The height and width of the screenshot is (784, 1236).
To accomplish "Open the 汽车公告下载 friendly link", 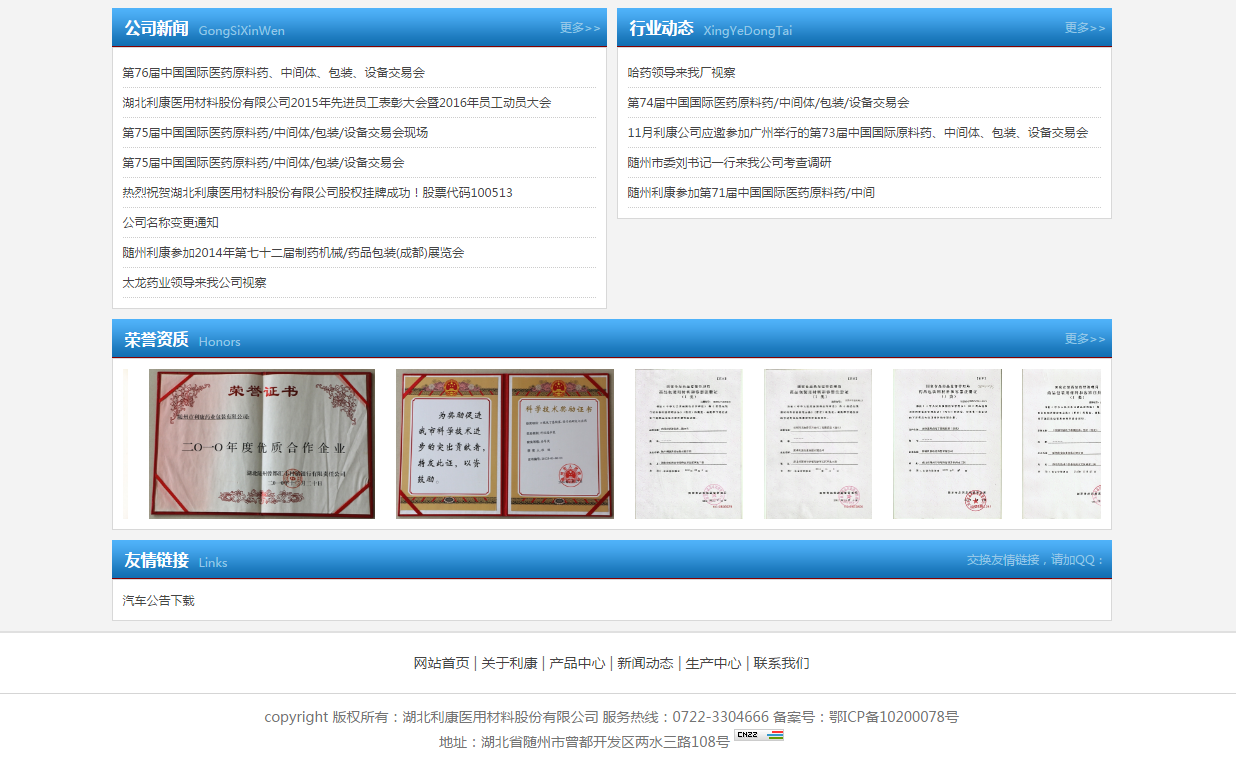I will point(158,601).
